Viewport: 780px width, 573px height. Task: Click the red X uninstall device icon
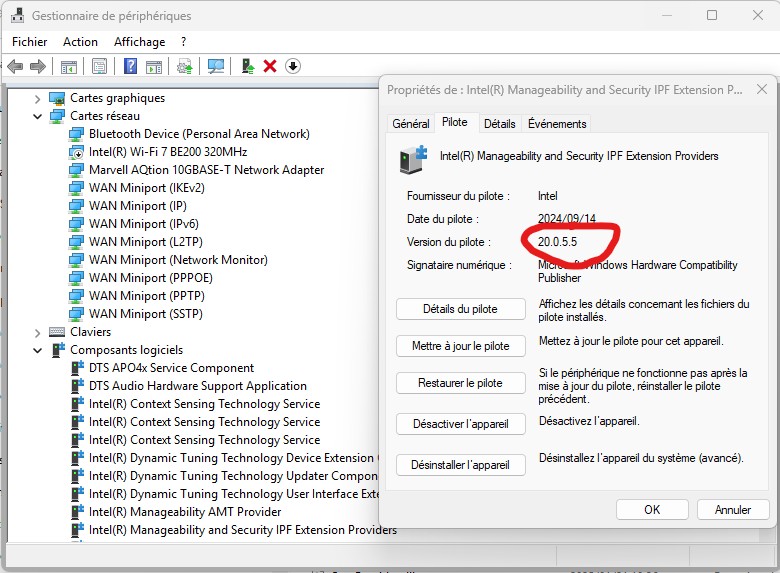pyautogui.click(x=270, y=66)
